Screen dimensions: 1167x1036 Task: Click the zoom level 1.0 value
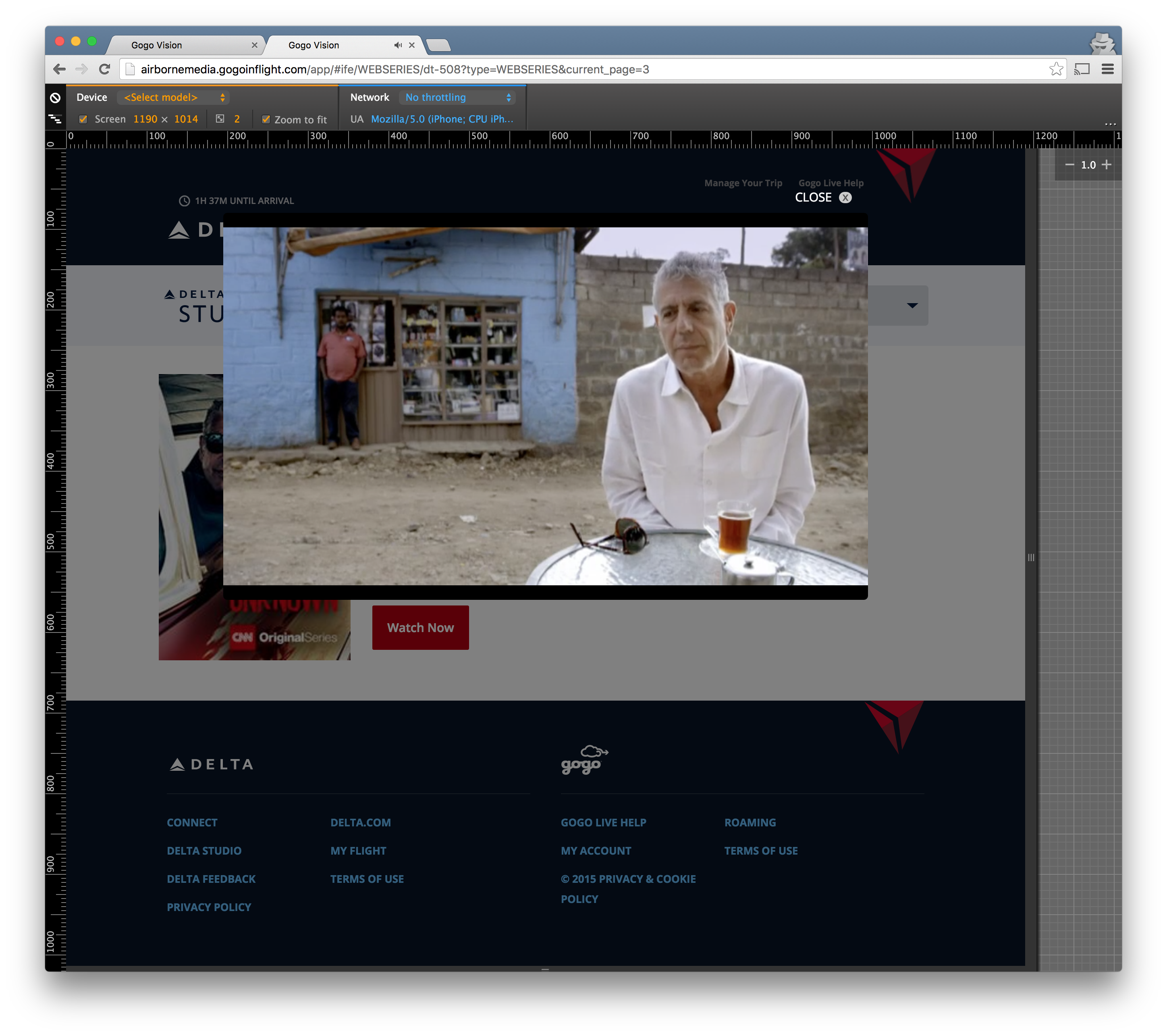coord(1088,164)
